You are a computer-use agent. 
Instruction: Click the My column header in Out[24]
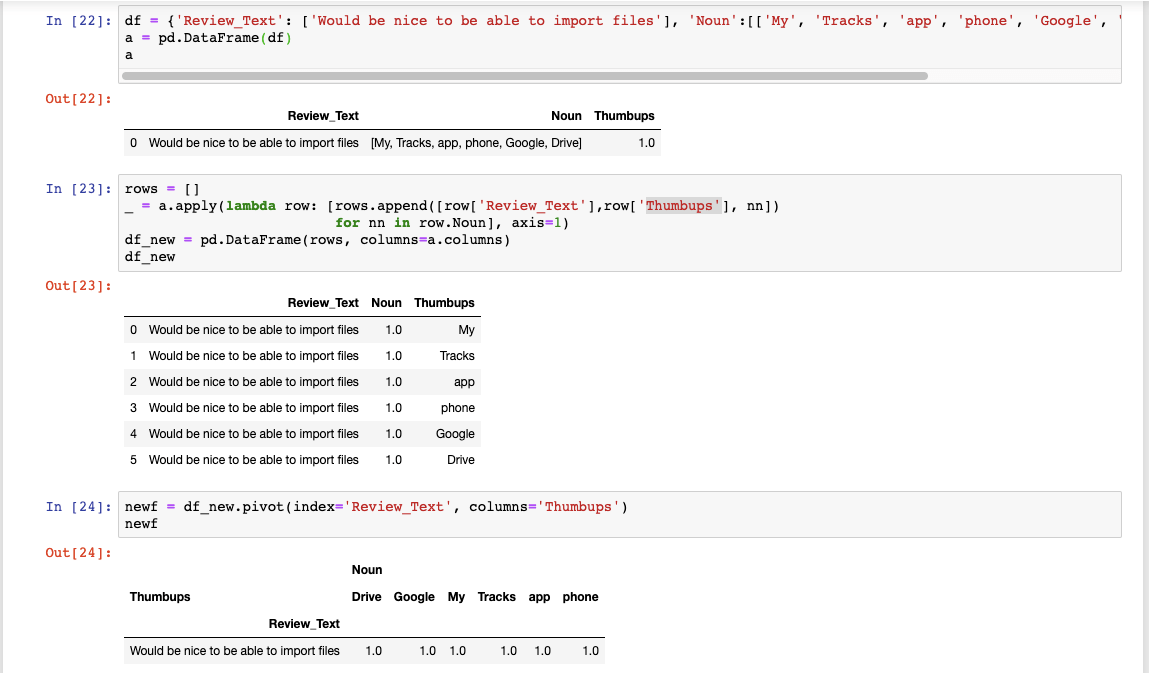pyautogui.click(x=457, y=597)
